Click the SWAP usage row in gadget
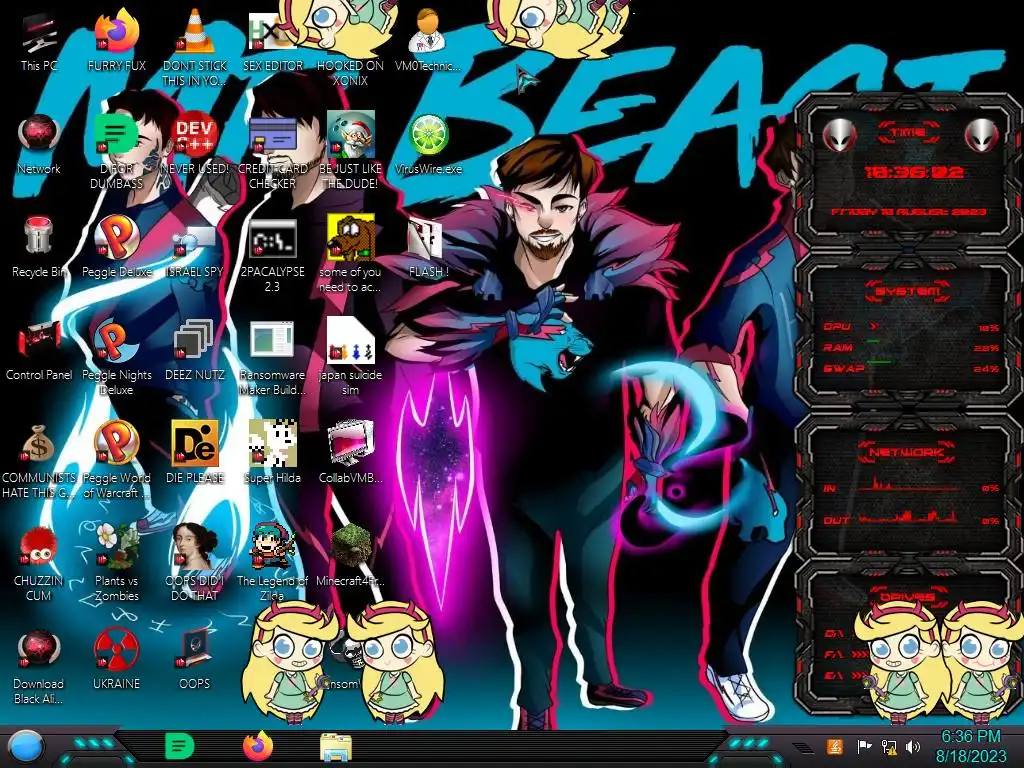 click(911, 368)
